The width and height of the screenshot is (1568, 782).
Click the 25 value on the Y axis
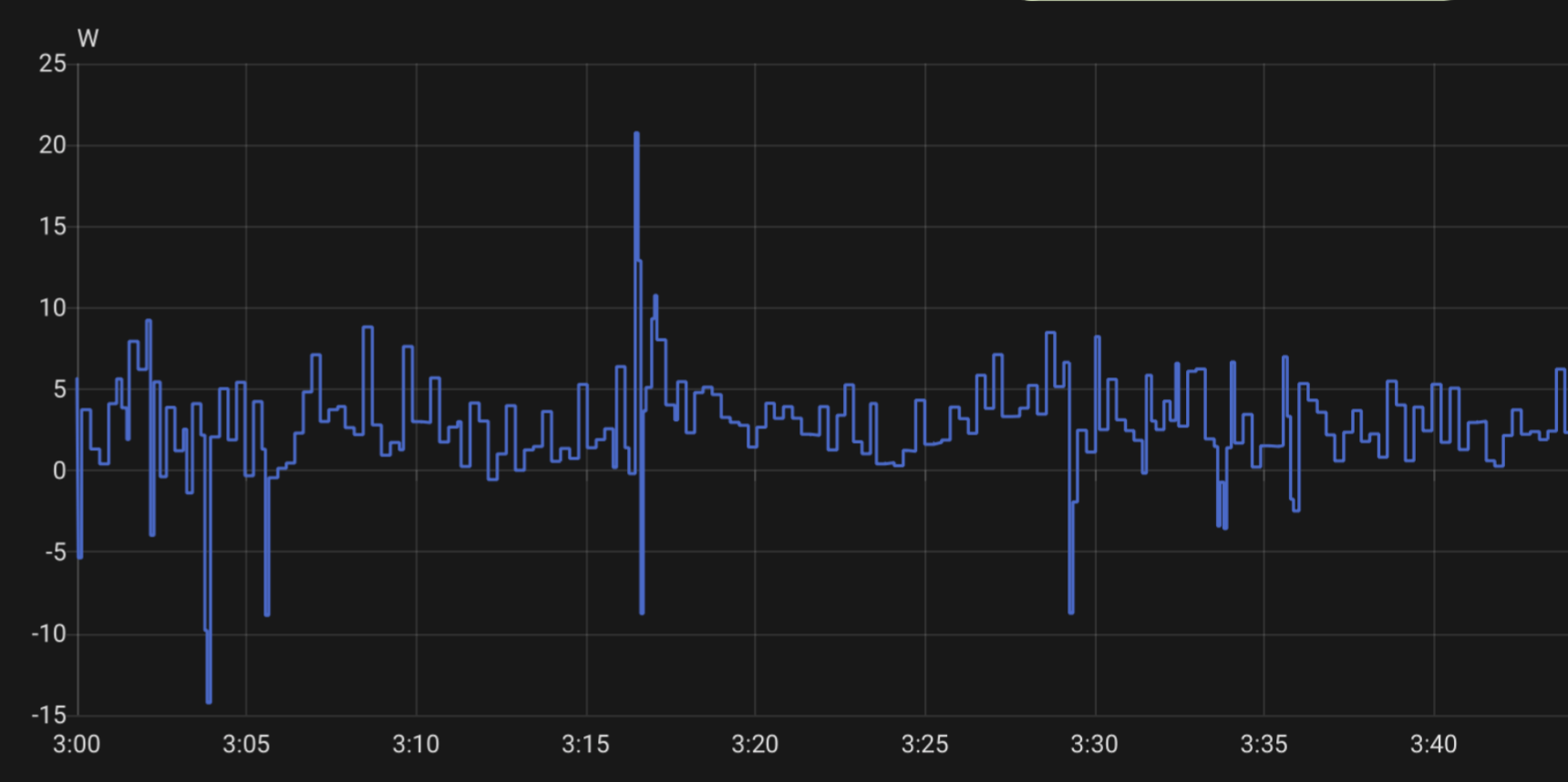coord(53,64)
